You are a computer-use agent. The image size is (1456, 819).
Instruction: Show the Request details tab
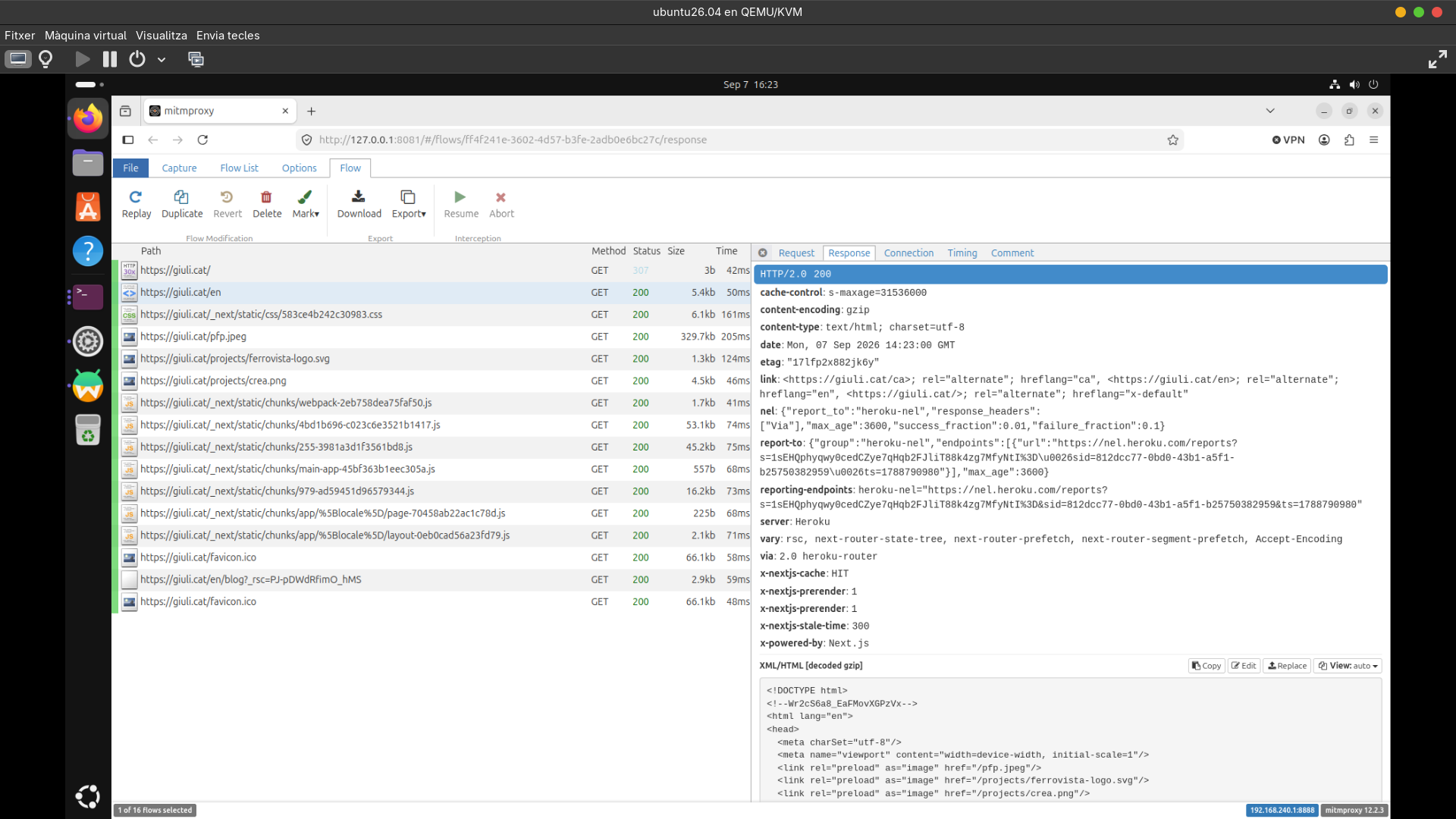(796, 253)
